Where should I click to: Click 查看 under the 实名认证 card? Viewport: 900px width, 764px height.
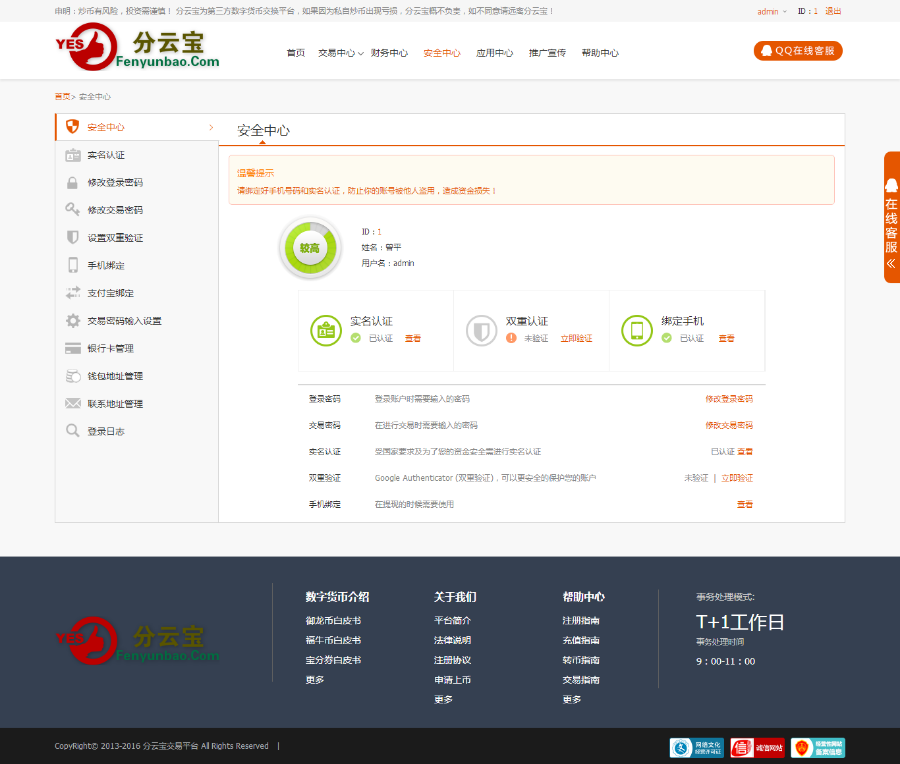[413, 338]
